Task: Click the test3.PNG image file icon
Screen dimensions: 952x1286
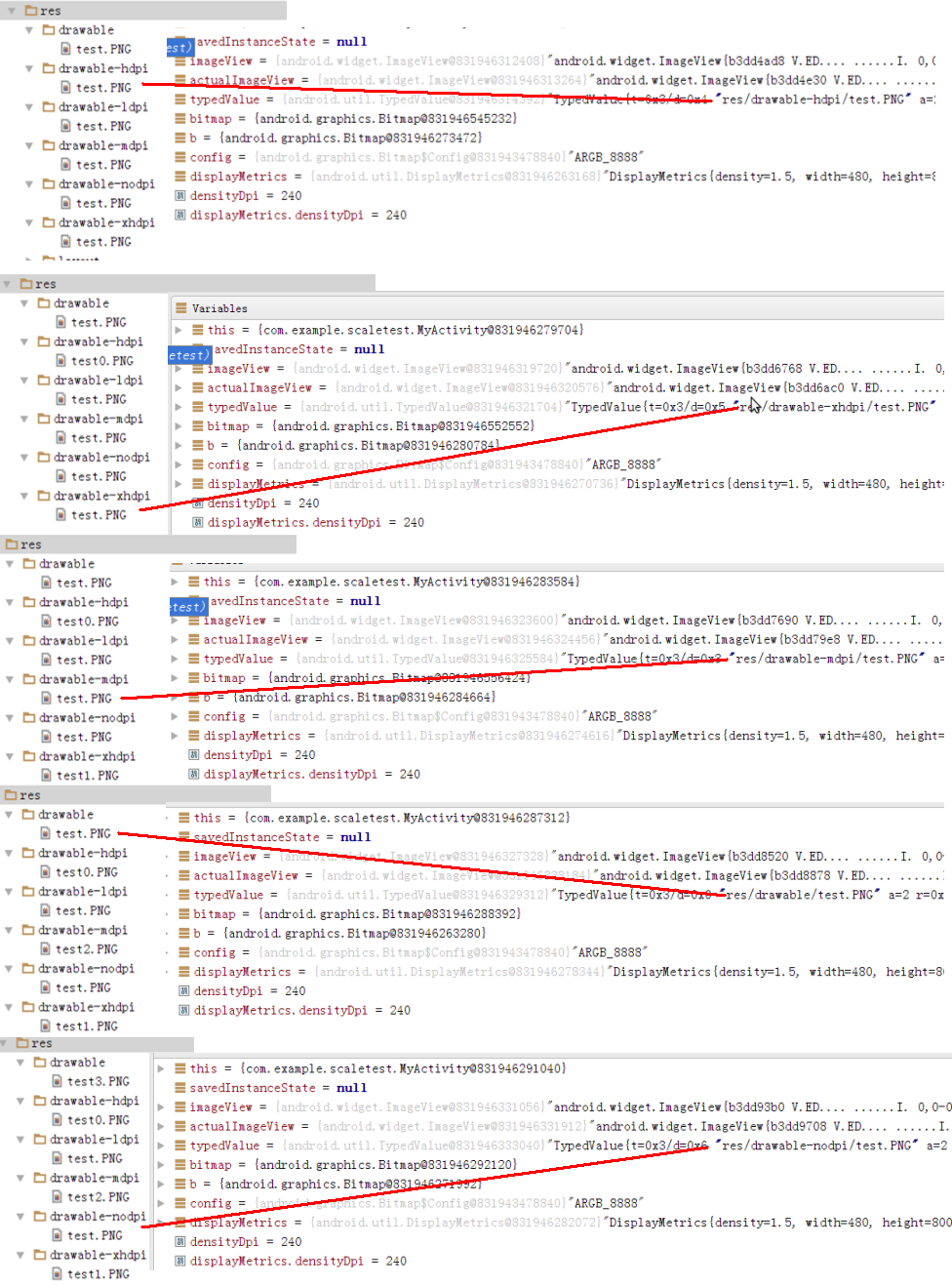Action: click(x=58, y=1081)
